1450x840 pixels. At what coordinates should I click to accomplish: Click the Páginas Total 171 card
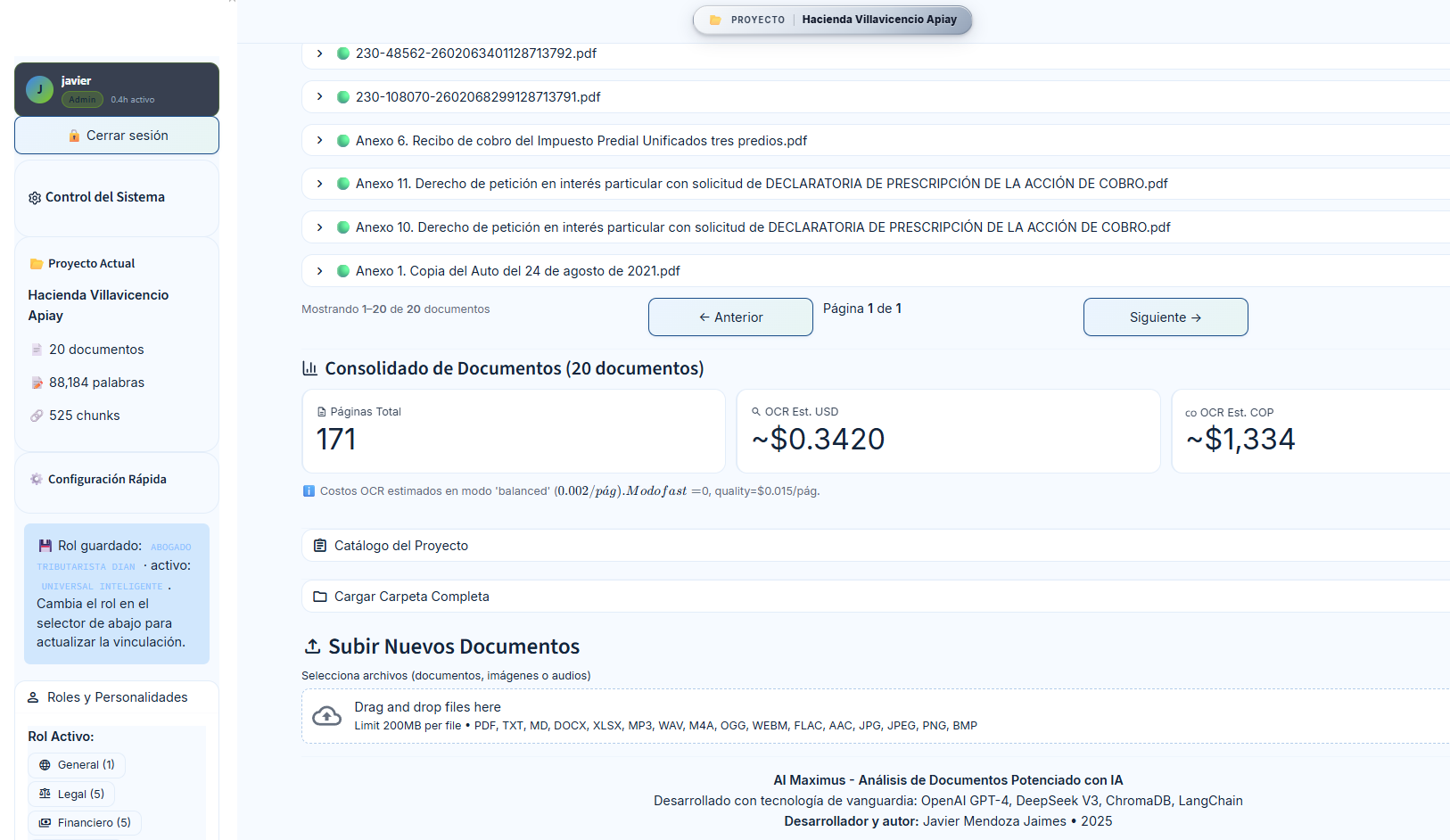pyautogui.click(x=514, y=431)
